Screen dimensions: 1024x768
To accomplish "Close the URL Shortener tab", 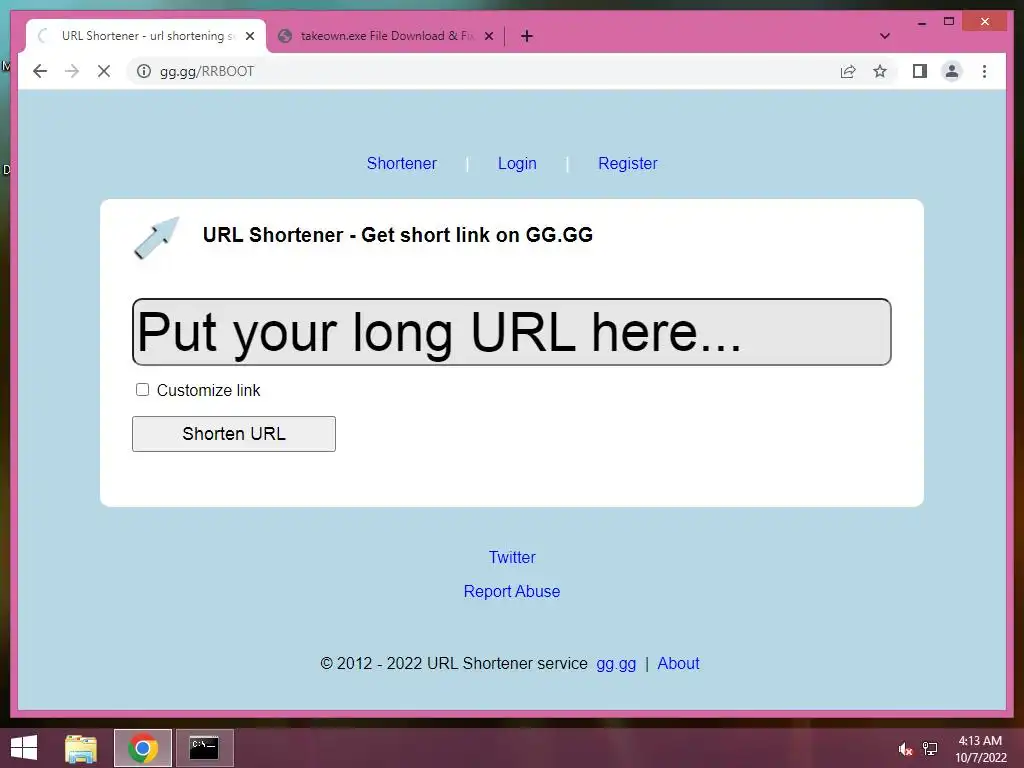I will click(249, 36).
